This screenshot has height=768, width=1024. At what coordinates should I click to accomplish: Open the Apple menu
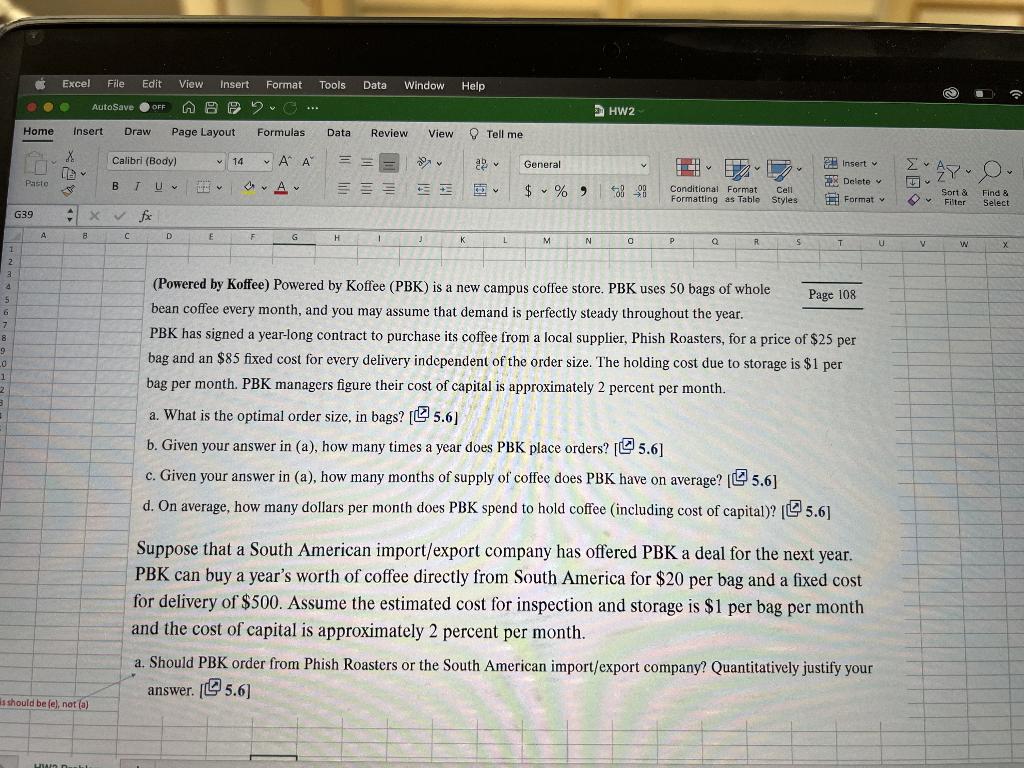coord(40,84)
